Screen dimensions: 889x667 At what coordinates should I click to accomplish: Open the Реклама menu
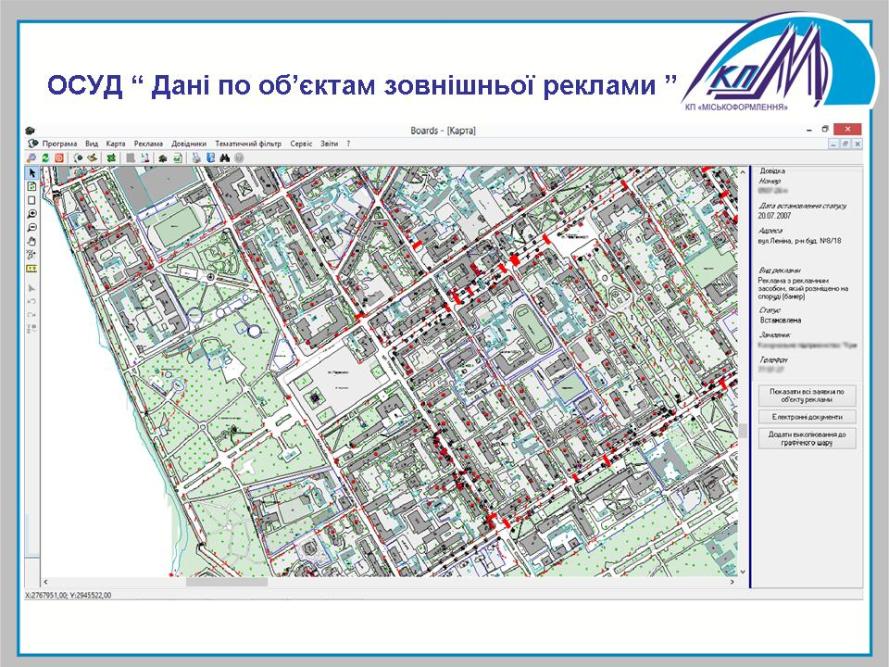click(x=148, y=144)
